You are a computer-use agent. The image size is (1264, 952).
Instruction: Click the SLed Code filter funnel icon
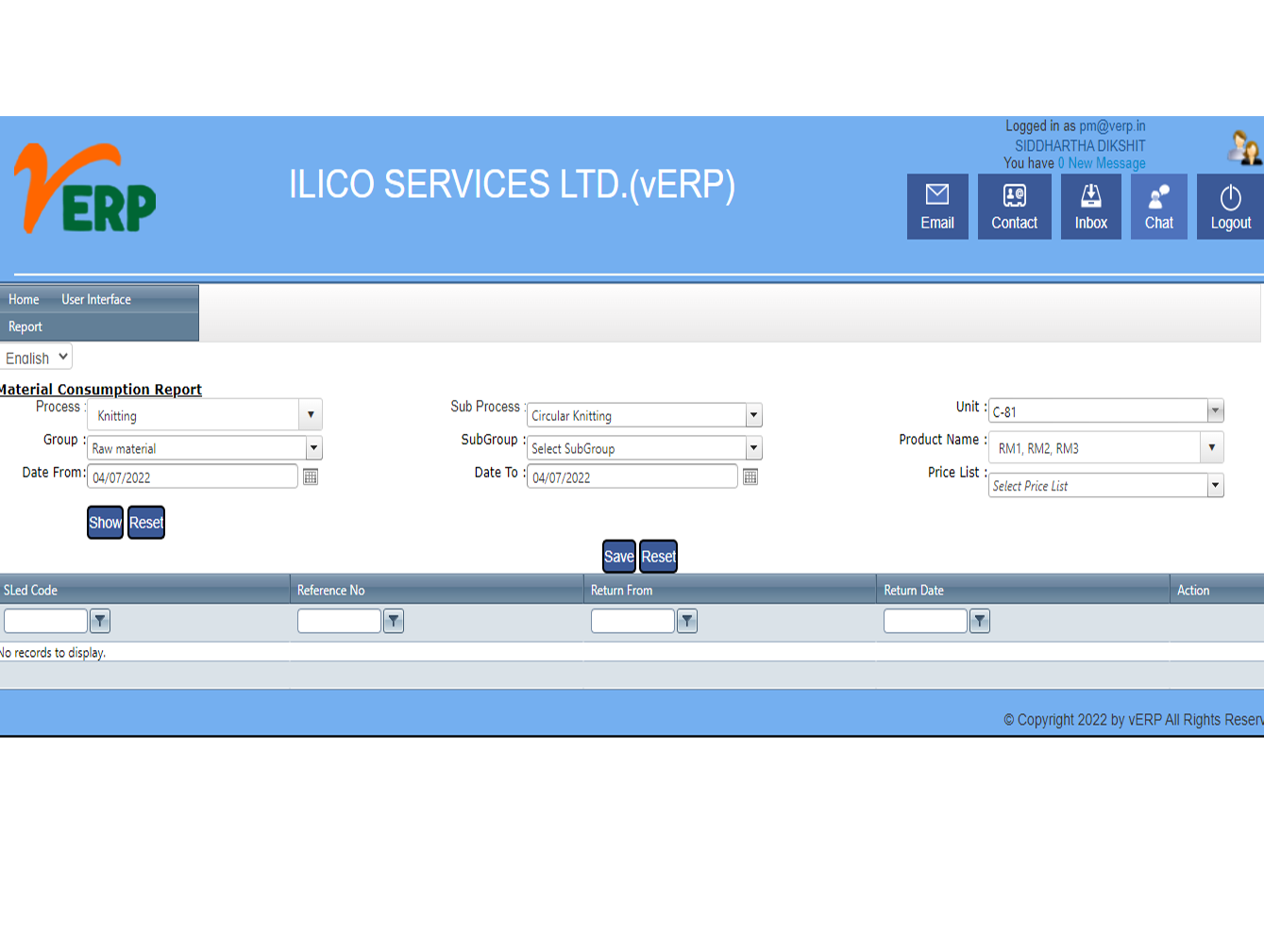pyautogui.click(x=100, y=621)
